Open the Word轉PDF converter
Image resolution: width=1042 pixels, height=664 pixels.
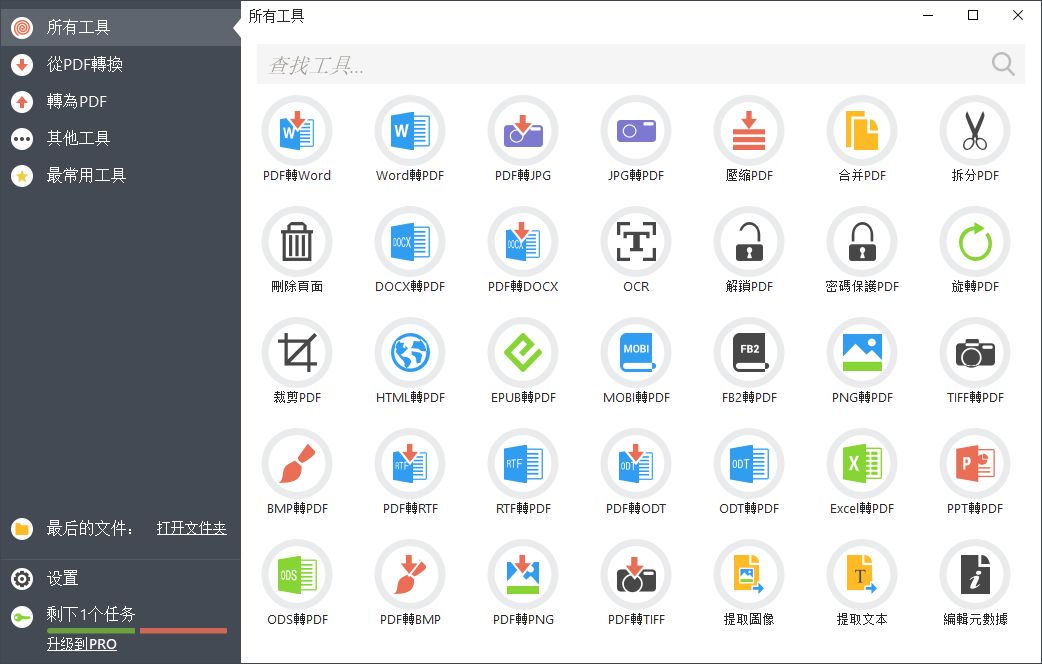(409, 131)
